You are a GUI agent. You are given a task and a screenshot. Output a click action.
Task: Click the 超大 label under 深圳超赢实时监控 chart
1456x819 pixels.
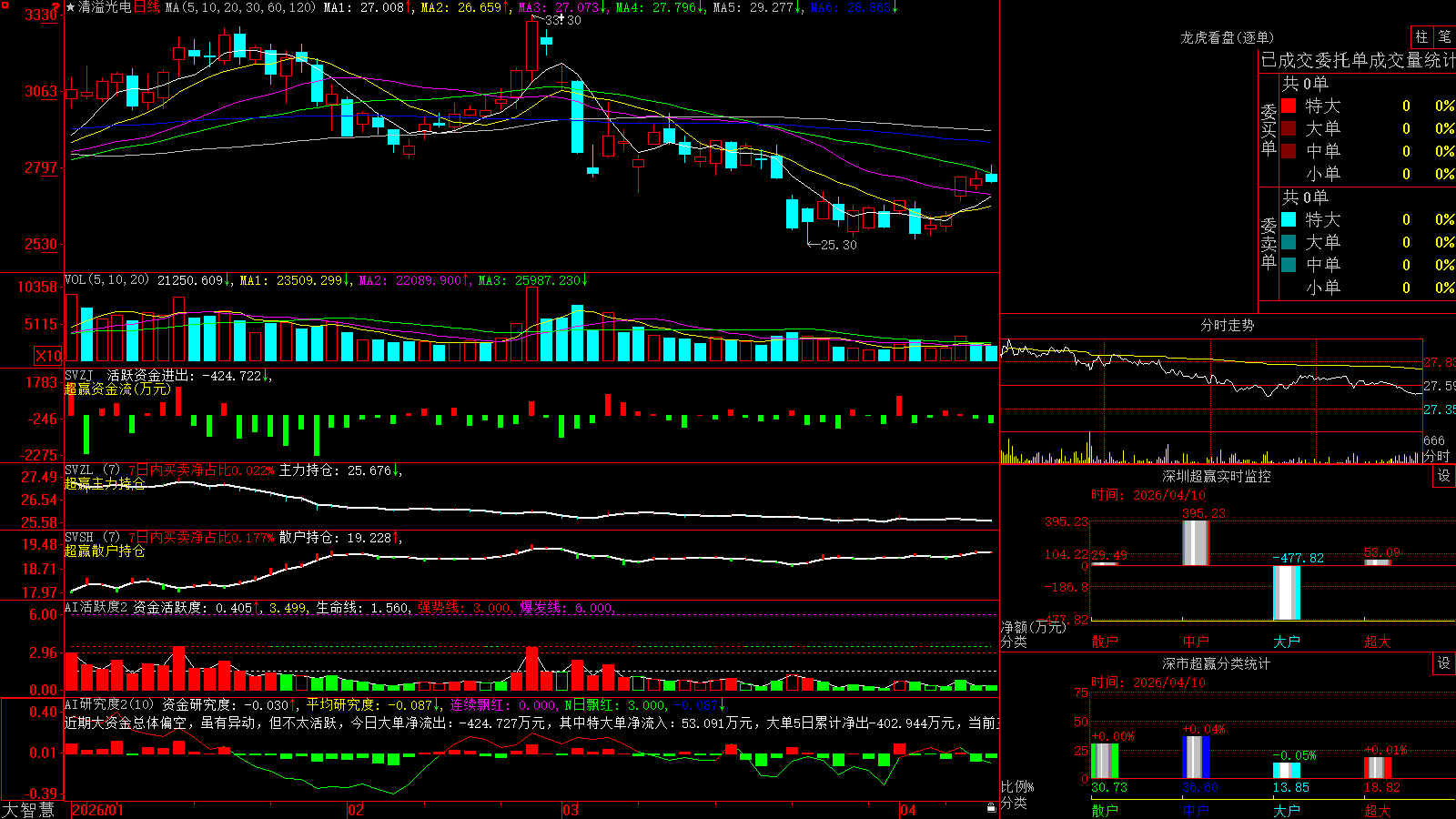tap(1378, 642)
